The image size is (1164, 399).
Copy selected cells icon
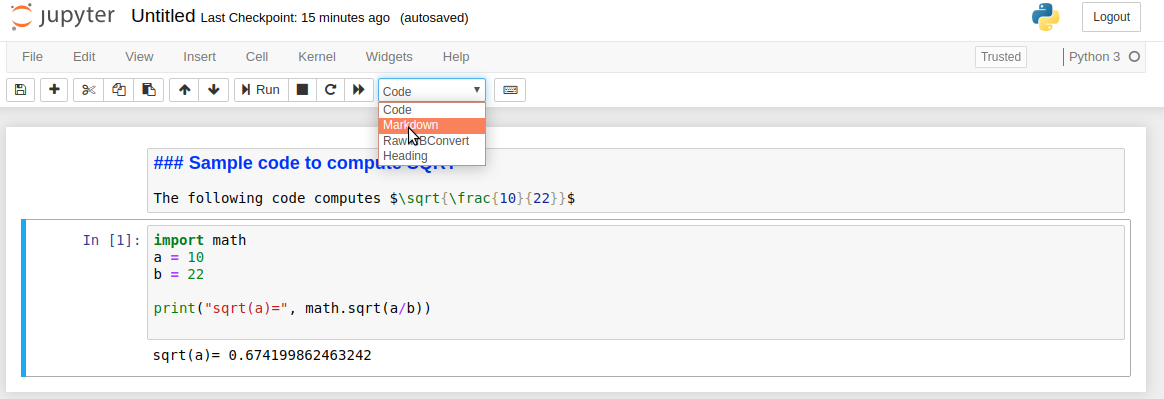tap(119, 90)
